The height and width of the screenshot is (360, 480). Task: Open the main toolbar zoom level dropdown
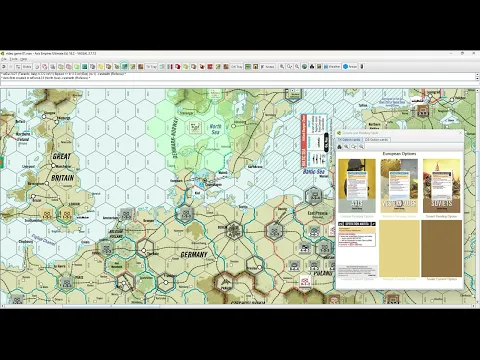(290, 67)
